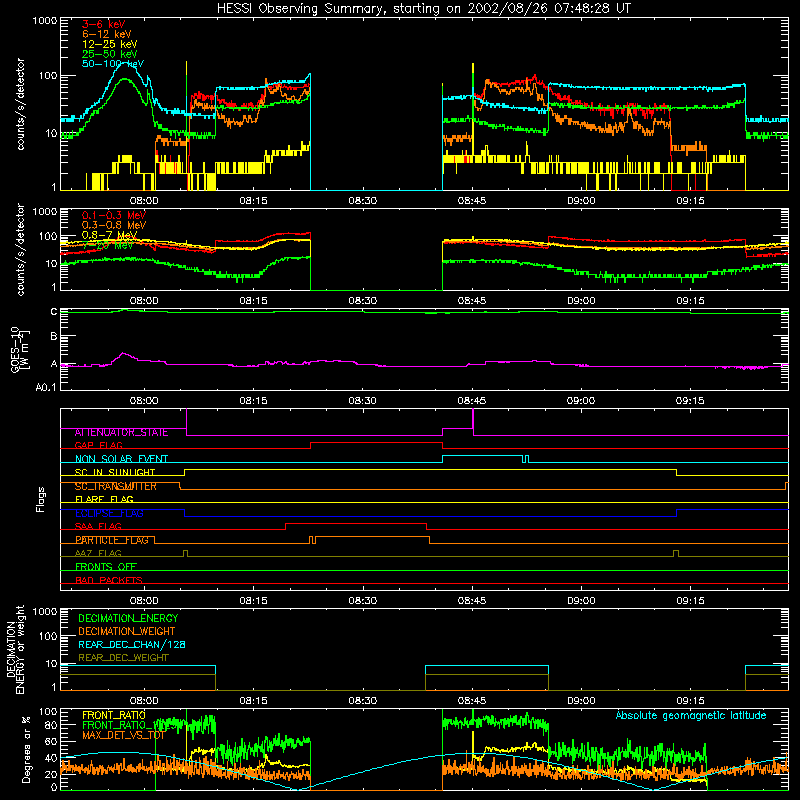
Task: Click the MAX_DET_VS_TOT legend label
Action: coord(123,735)
